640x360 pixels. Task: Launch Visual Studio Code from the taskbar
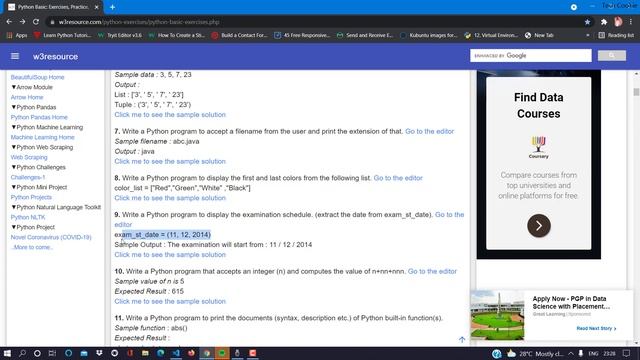[x=176, y=353]
